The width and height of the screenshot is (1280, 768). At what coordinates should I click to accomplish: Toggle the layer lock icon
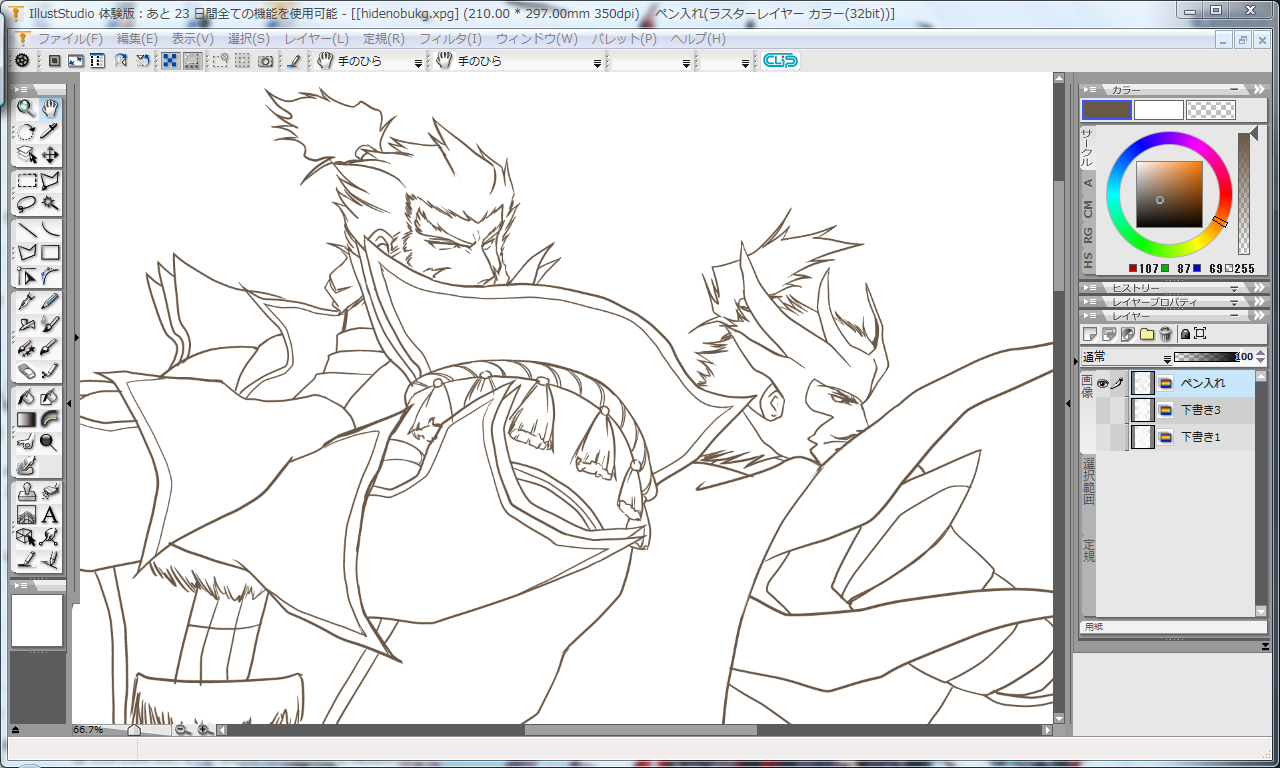pyautogui.click(x=1185, y=333)
